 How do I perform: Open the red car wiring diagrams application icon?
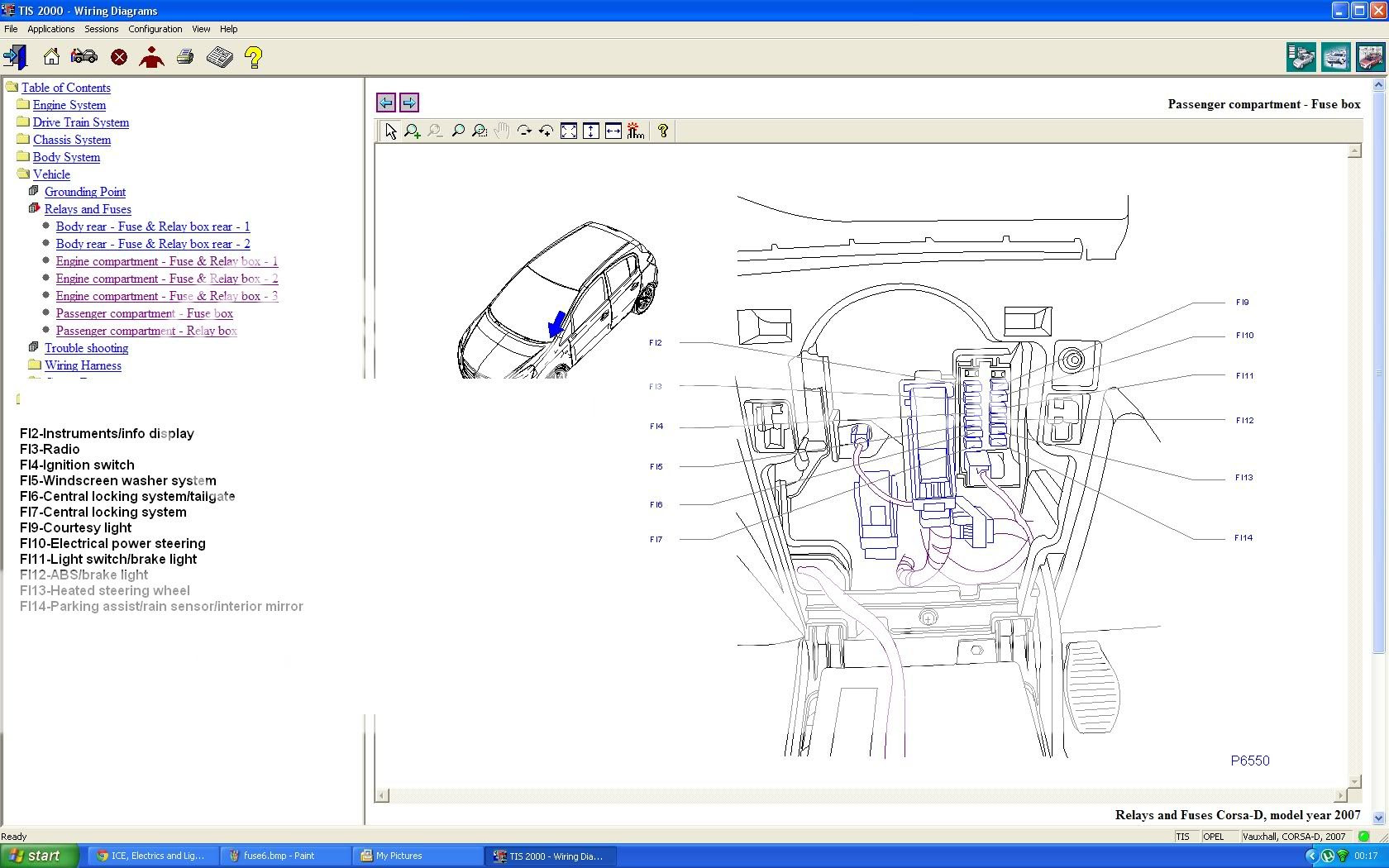click(1371, 57)
